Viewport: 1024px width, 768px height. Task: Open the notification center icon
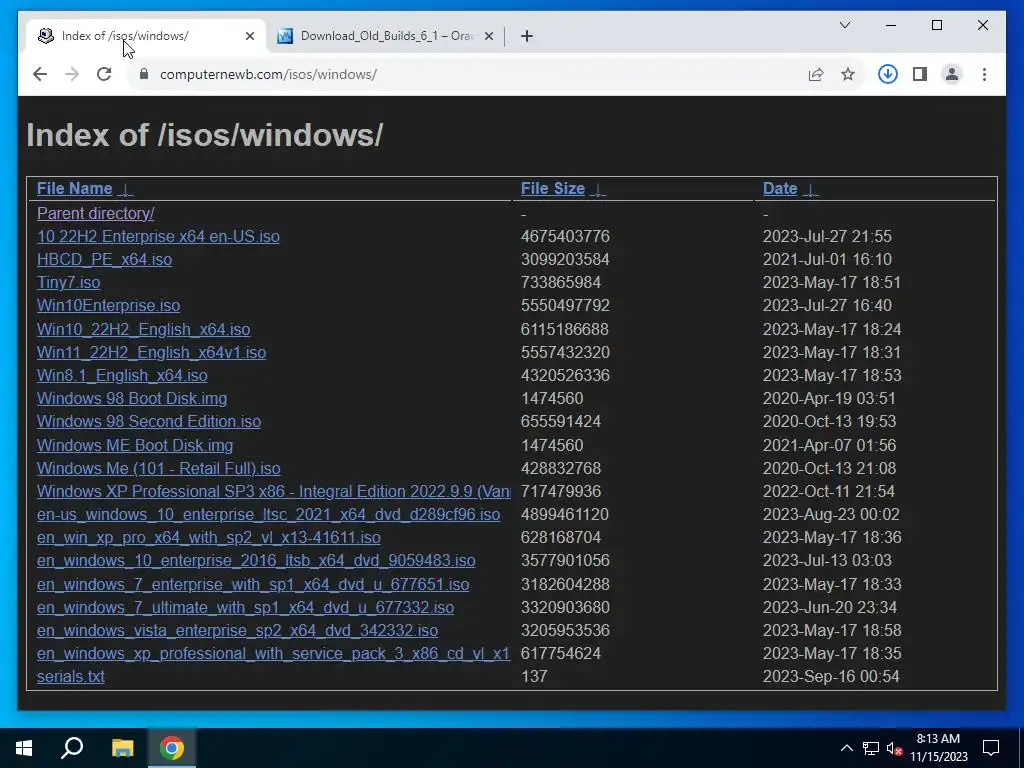click(991, 748)
